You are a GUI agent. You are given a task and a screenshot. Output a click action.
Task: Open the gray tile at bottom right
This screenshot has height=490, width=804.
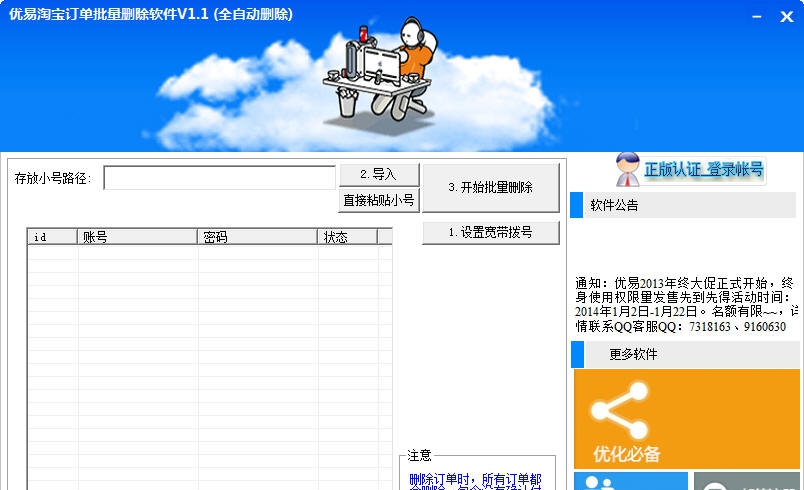coord(747,481)
